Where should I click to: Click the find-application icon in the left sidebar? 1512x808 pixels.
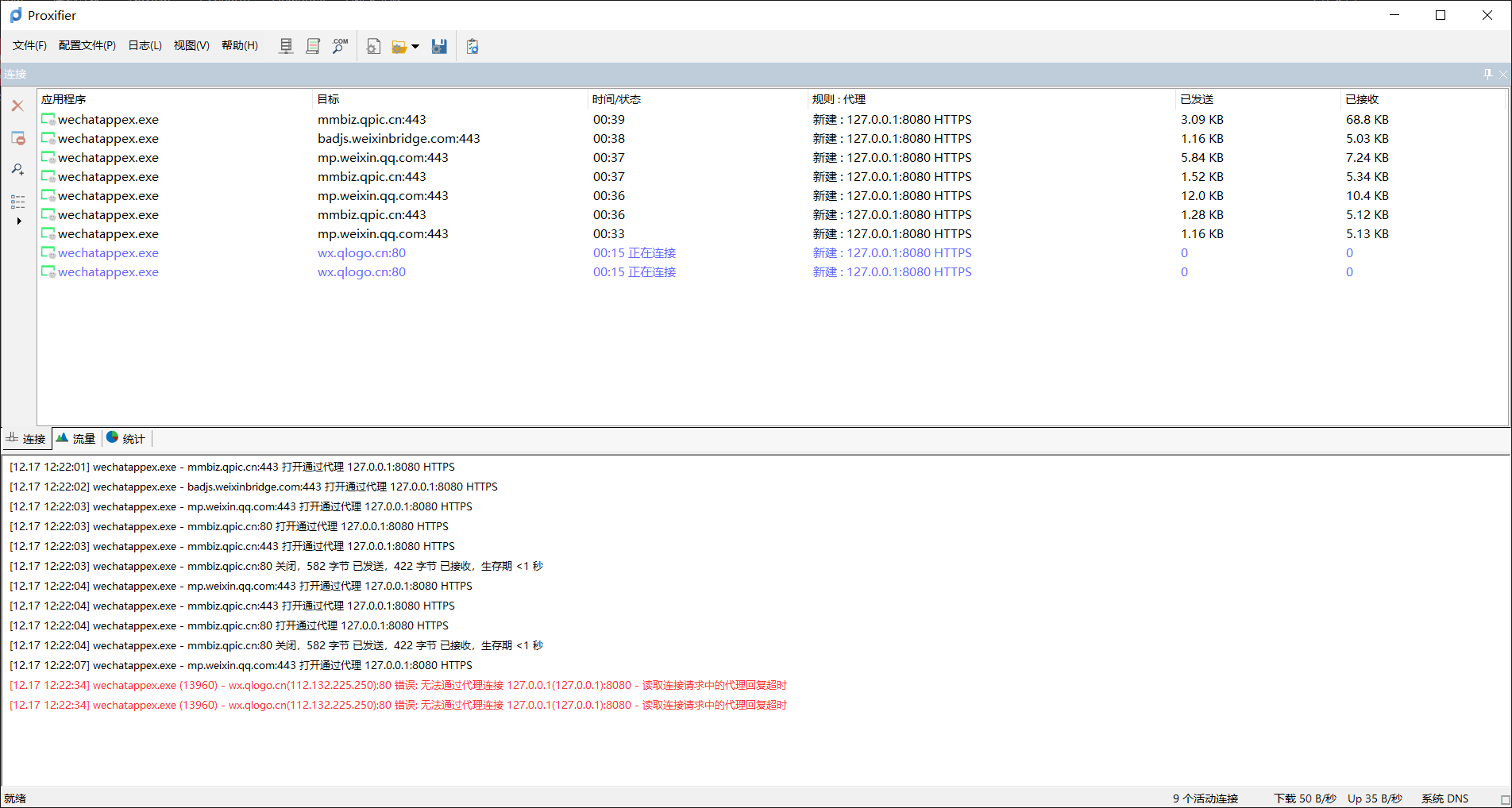[17, 169]
